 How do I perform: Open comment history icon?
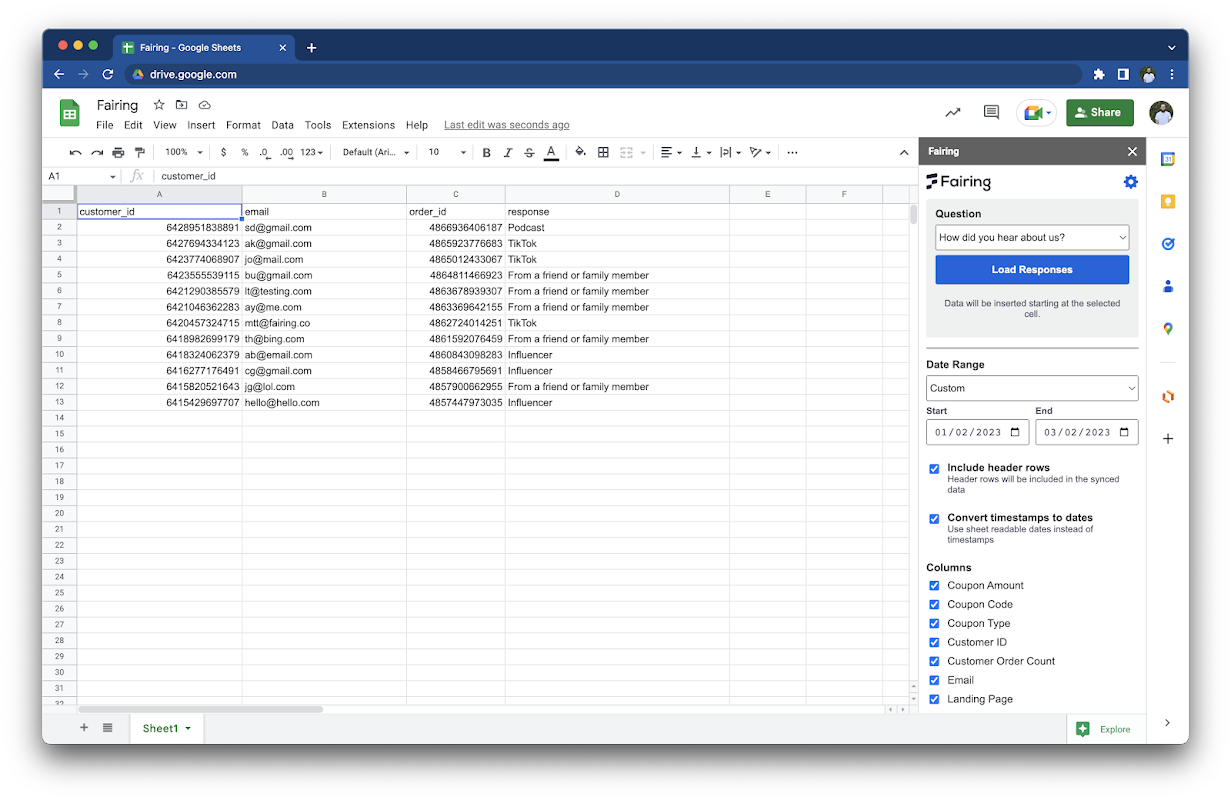(x=991, y=113)
